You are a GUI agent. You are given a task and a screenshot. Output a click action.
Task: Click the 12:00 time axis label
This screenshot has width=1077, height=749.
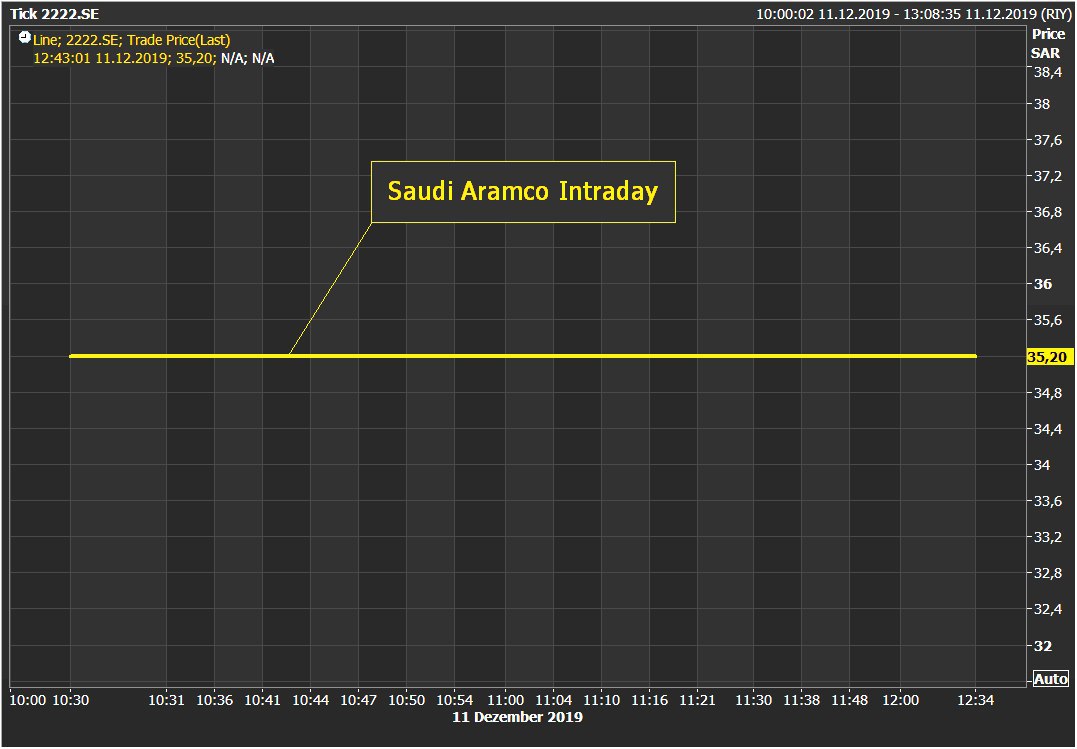tap(900, 700)
